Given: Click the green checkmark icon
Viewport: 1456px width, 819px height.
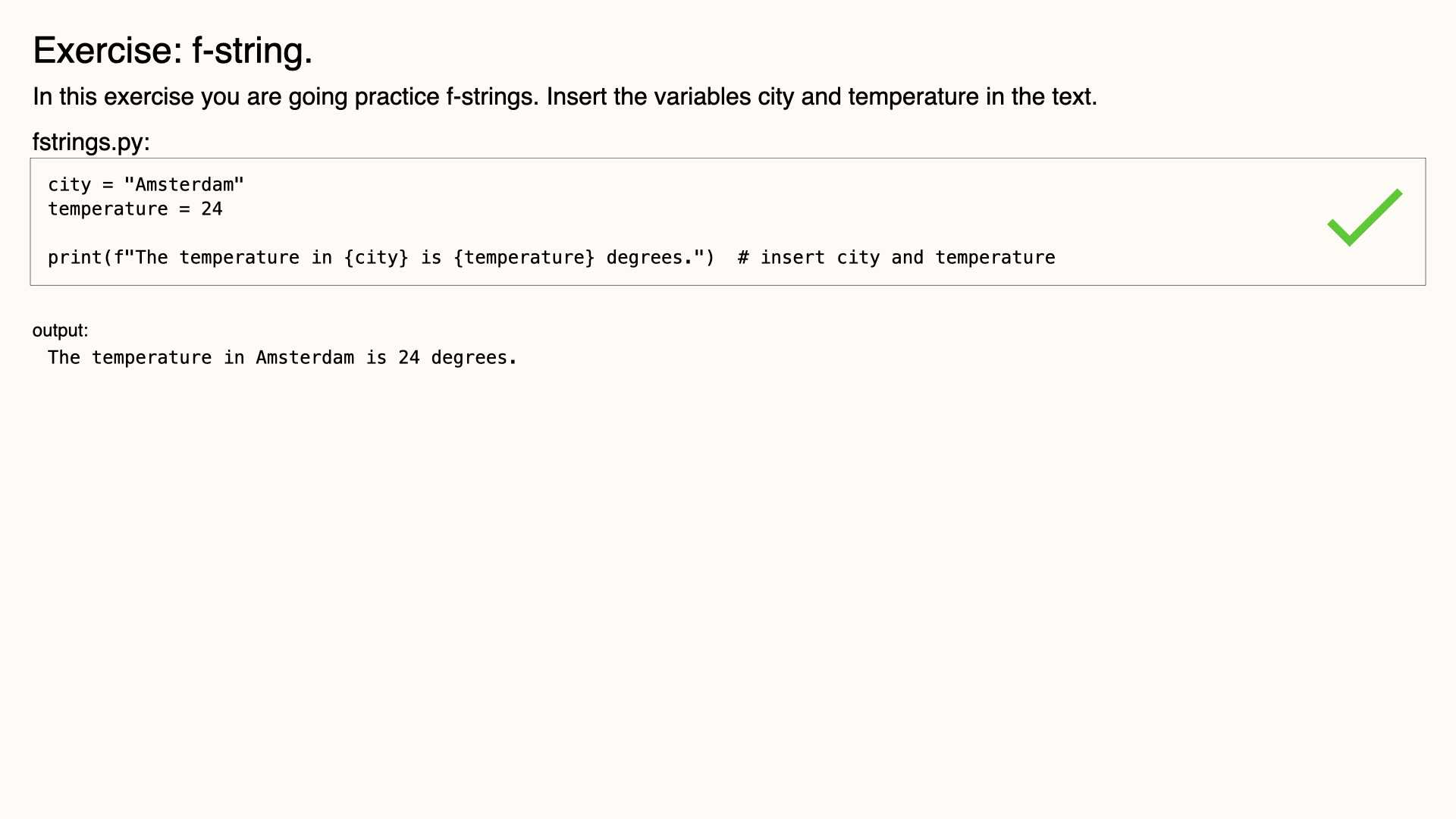Looking at the screenshot, I should pos(1365,218).
